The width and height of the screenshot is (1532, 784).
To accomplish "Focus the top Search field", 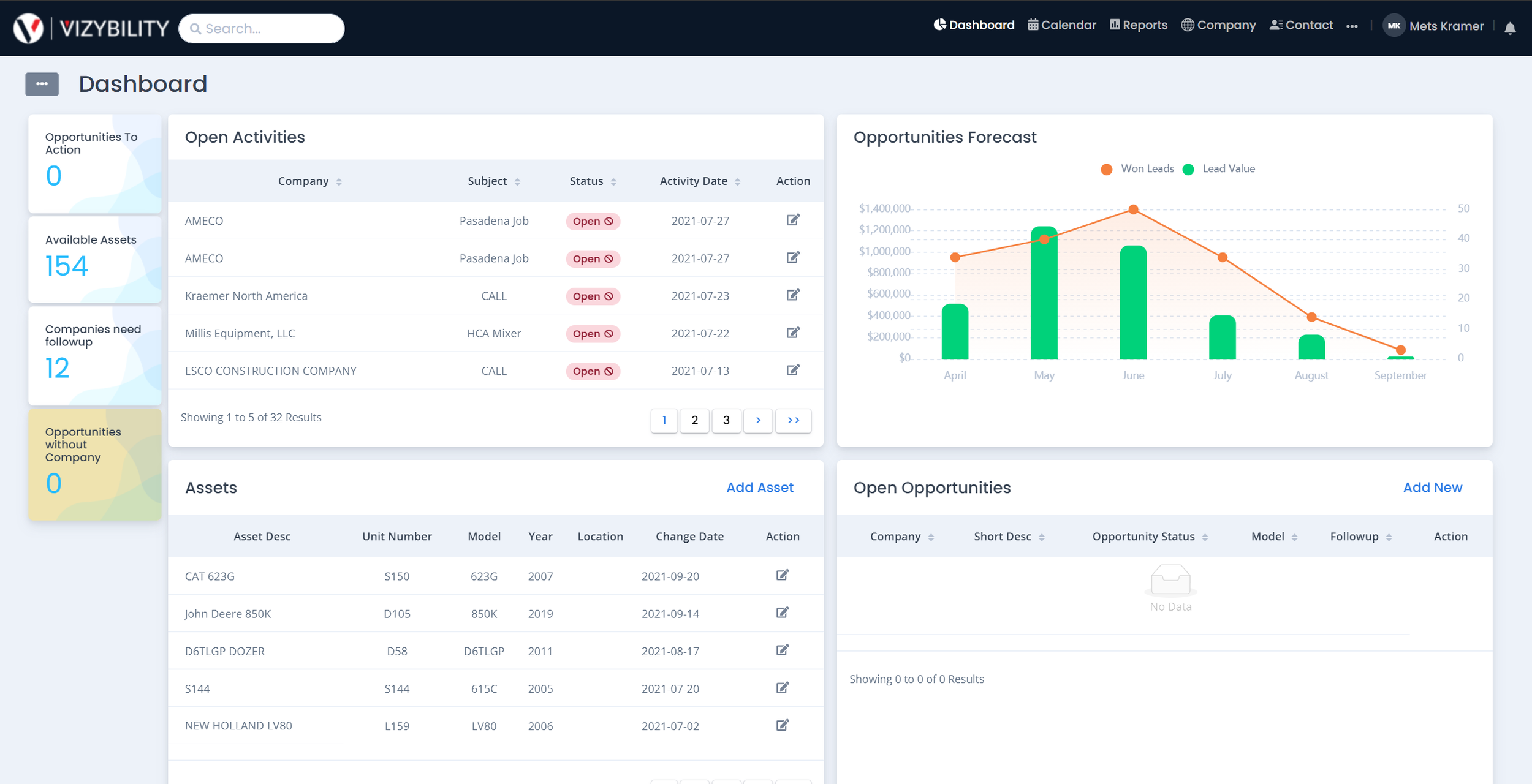I will pos(270,29).
